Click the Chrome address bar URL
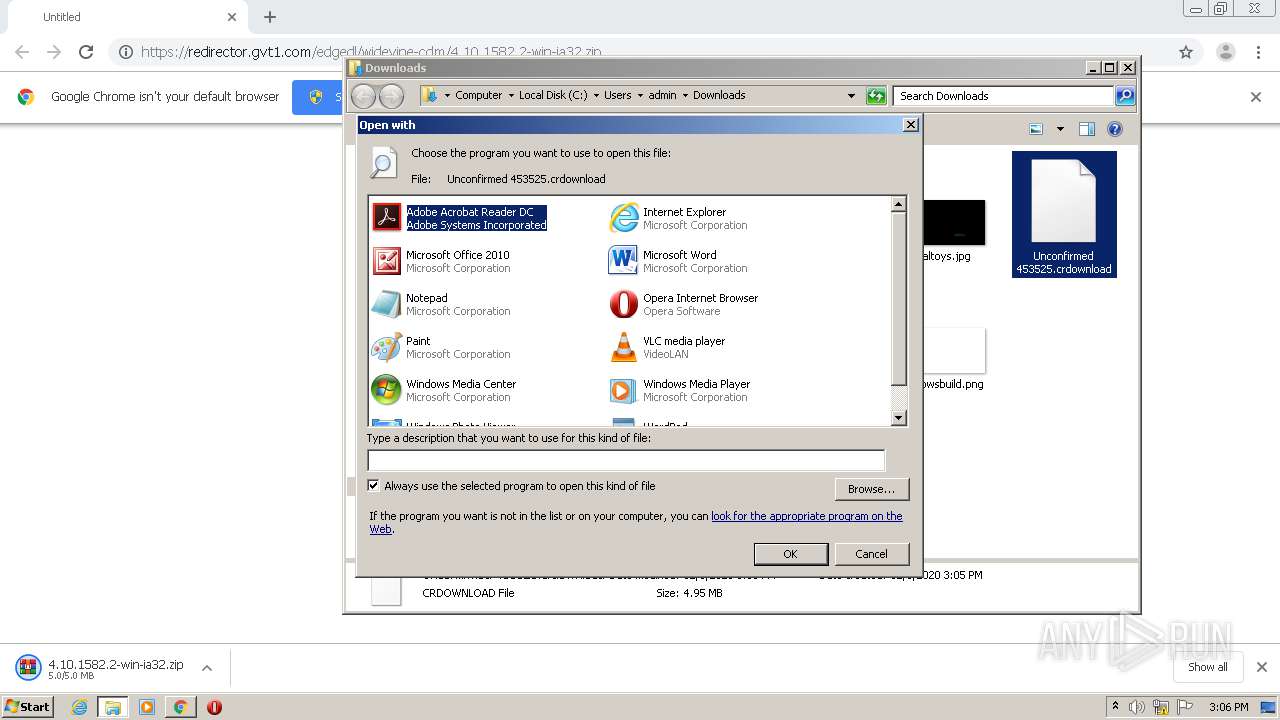Image resolution: width=1280 pixels, height=720 pixels. [x=371, y=52]
